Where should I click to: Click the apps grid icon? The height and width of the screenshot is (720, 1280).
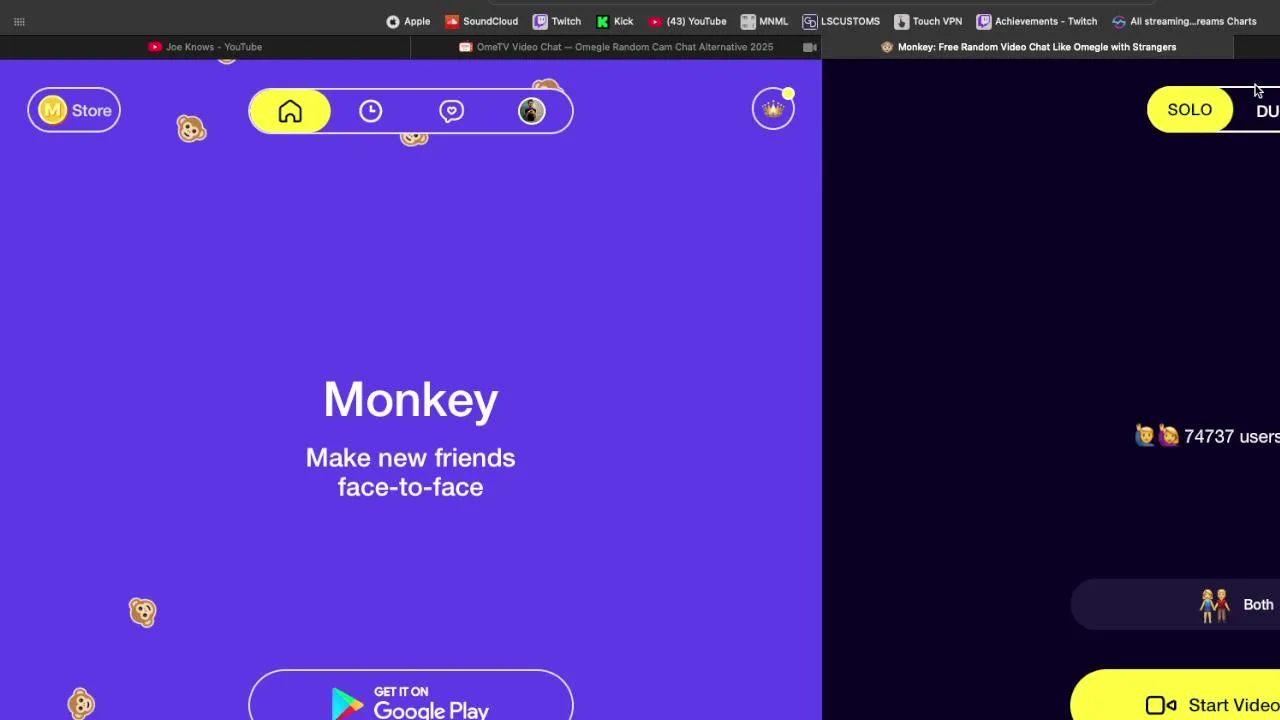pos(19,21)
